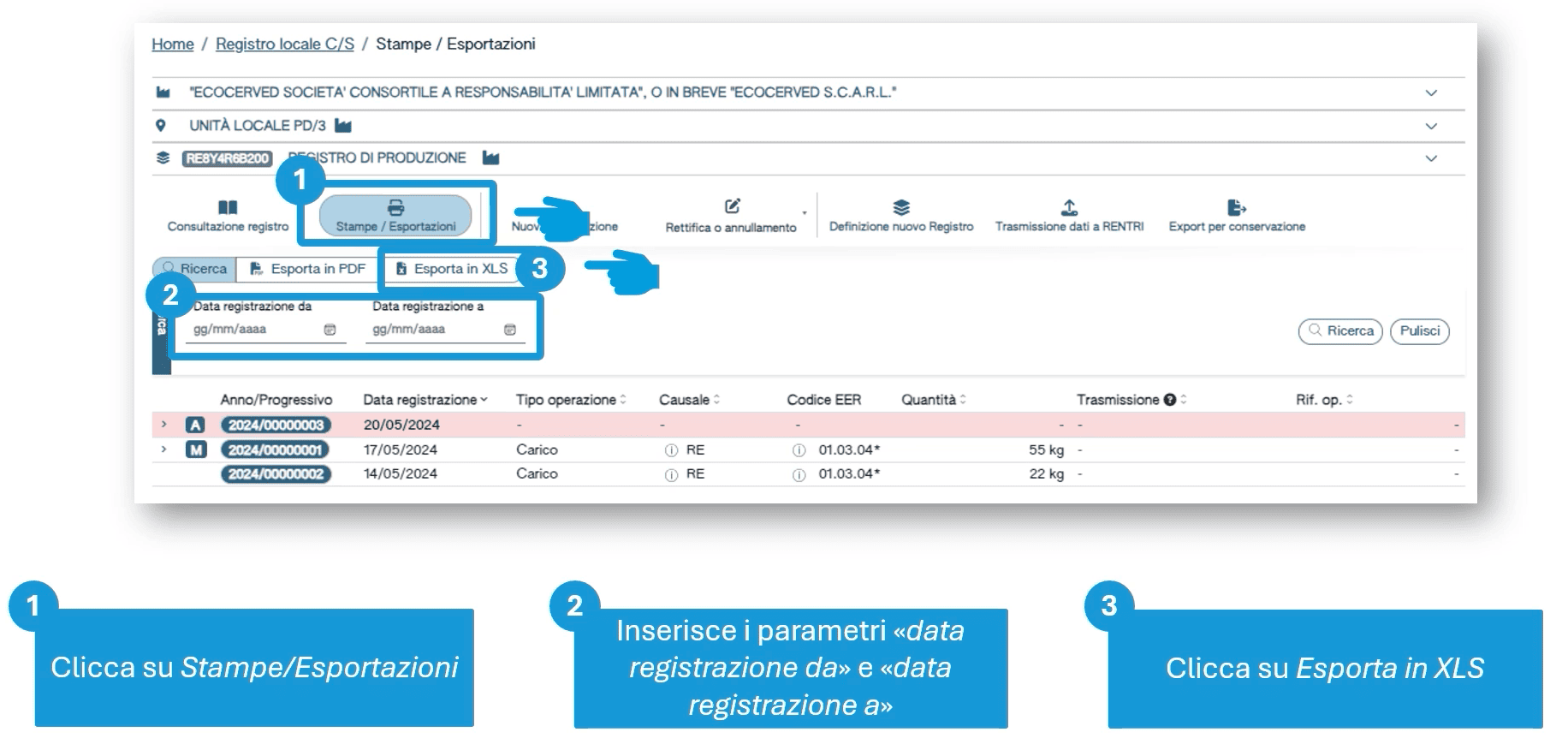
Task: Click Export per conservazione icon
Action: click(1236, 207)
